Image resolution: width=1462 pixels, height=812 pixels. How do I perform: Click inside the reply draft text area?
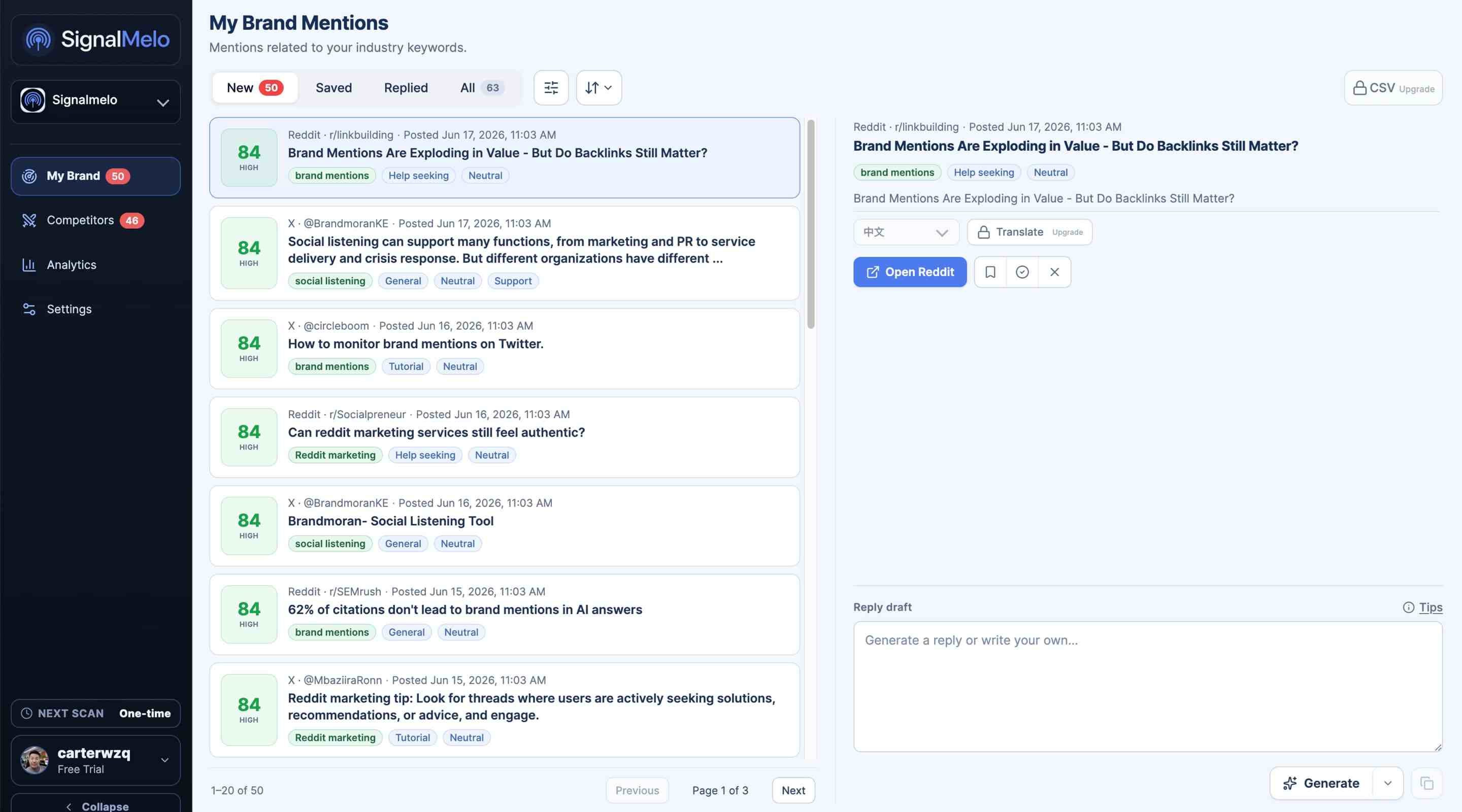click(1148, 687)
